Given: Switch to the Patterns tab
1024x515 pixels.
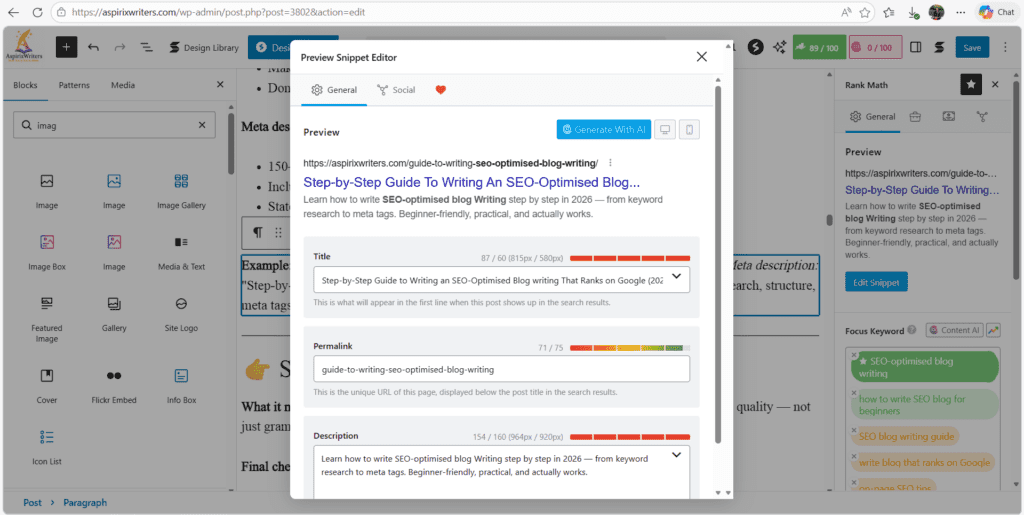Looking at the screenshot, I should point(74,85).
